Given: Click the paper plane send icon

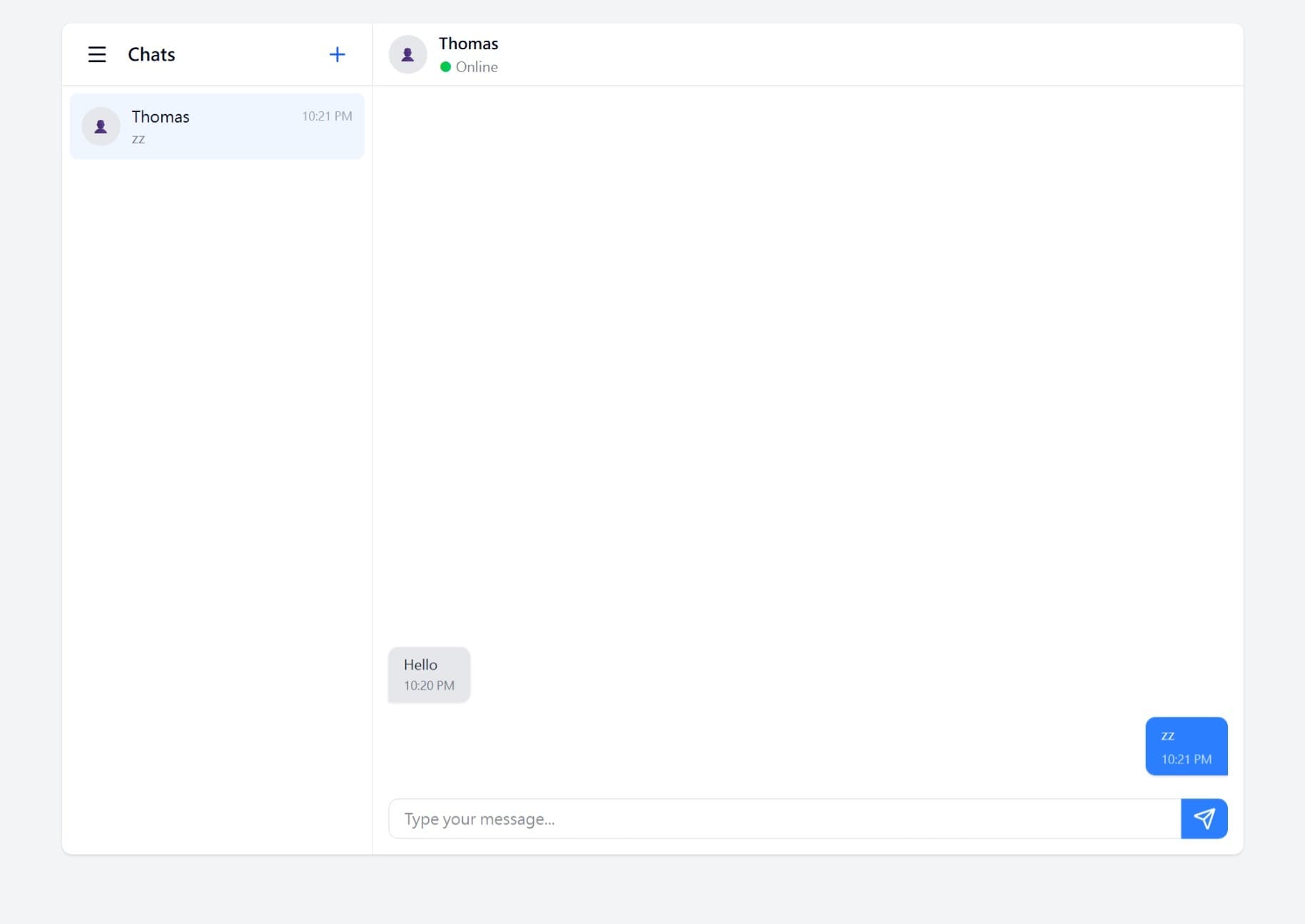Looking at the screenshot, I should point(1204,818).
